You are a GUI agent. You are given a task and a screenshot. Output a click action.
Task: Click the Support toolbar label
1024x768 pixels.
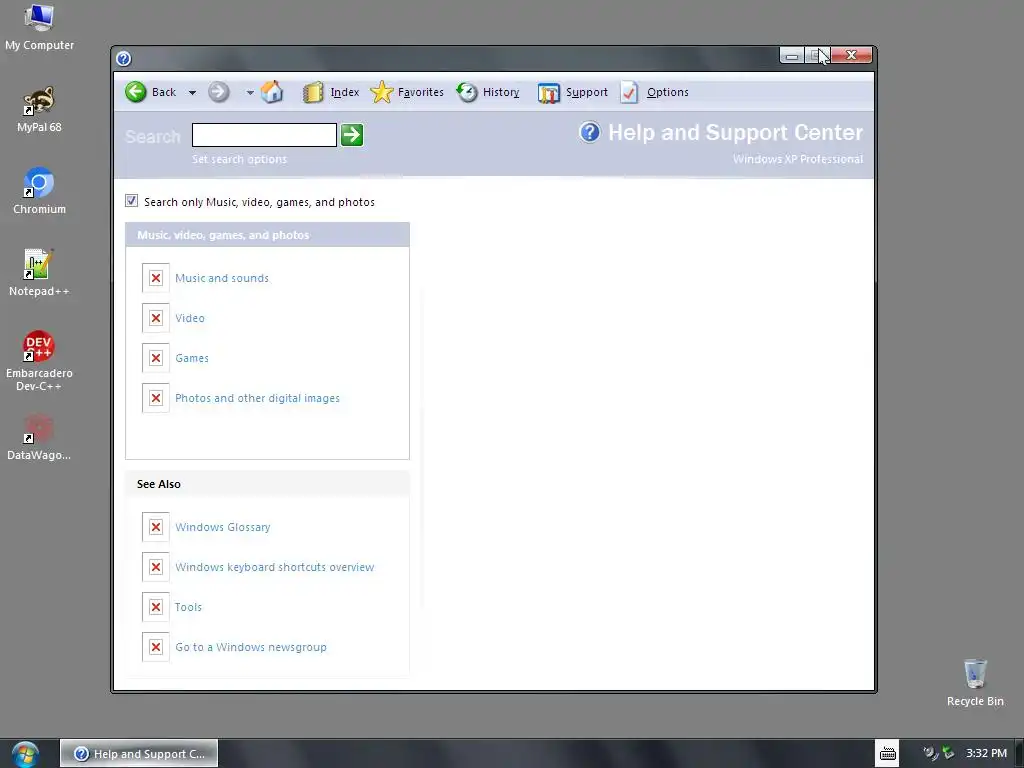(x=586, y=92)
